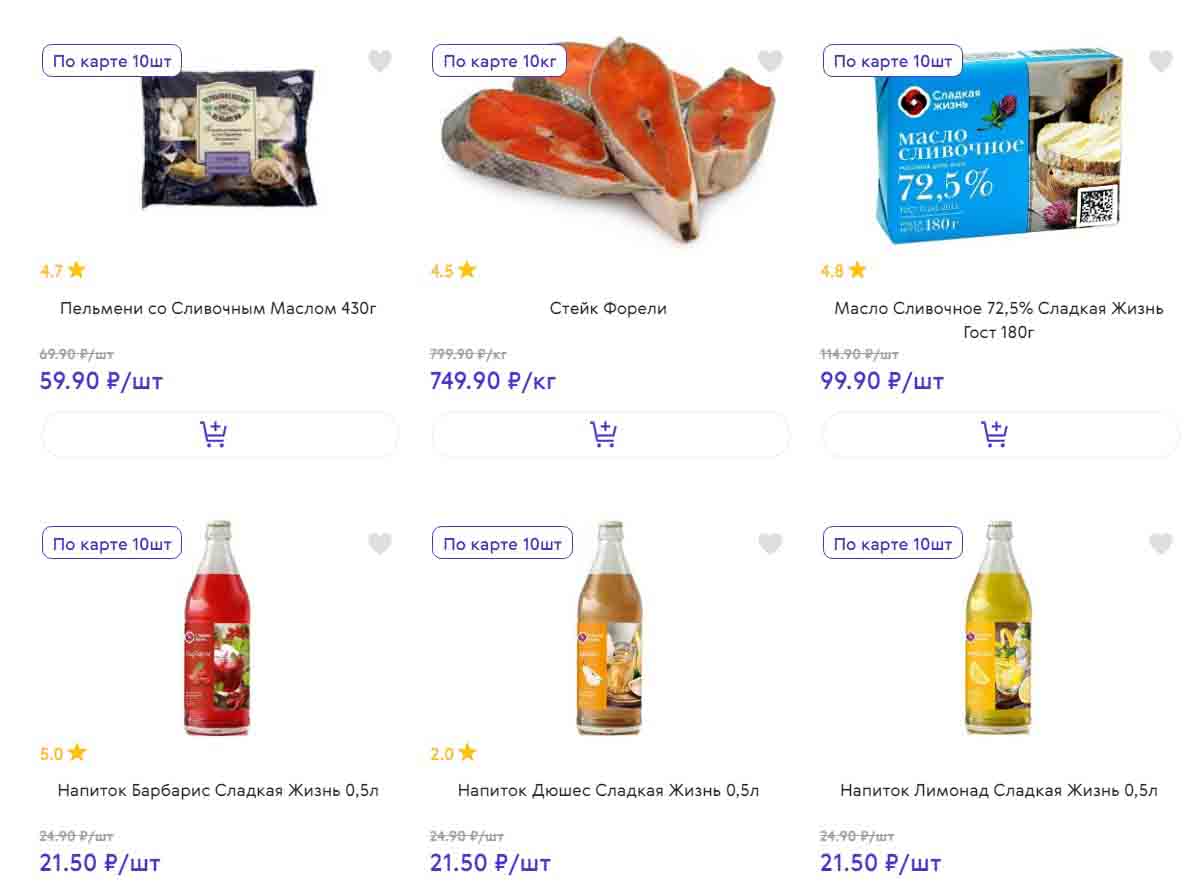Click the 4.7 star rating on Пельмени
1200x886 pixels.
[62, 270]
